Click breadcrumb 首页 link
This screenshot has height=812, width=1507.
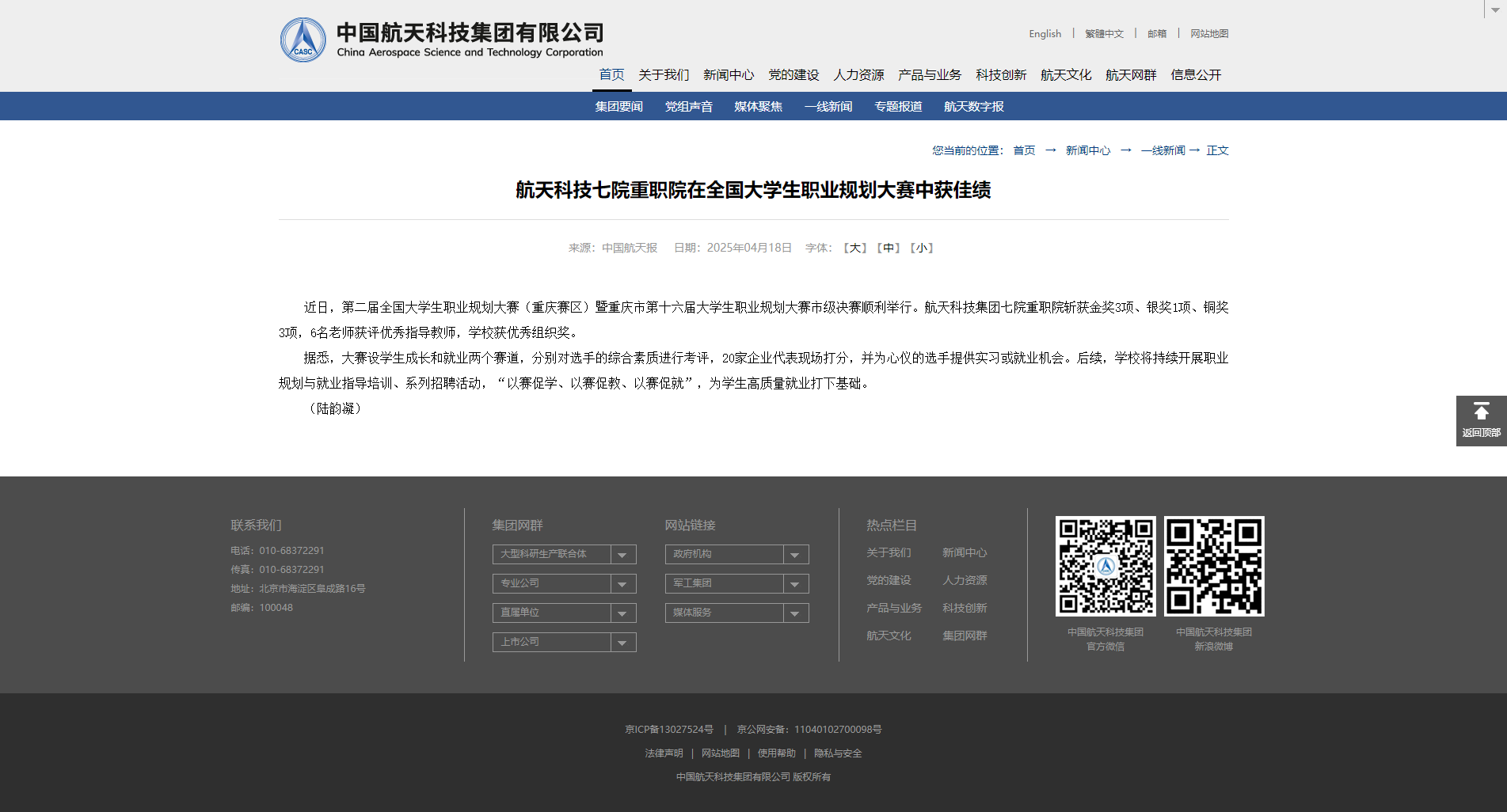pos(1024,150)
